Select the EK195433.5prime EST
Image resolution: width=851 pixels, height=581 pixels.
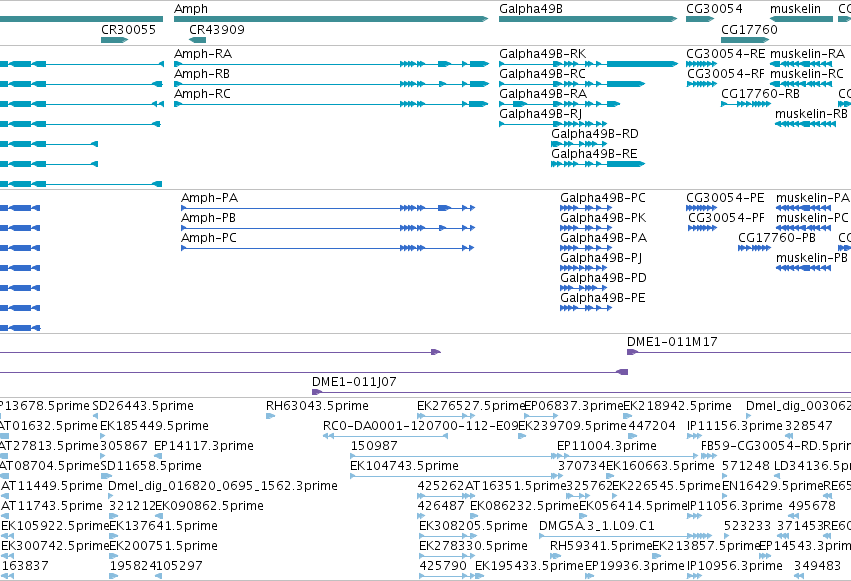click(479, 576)
